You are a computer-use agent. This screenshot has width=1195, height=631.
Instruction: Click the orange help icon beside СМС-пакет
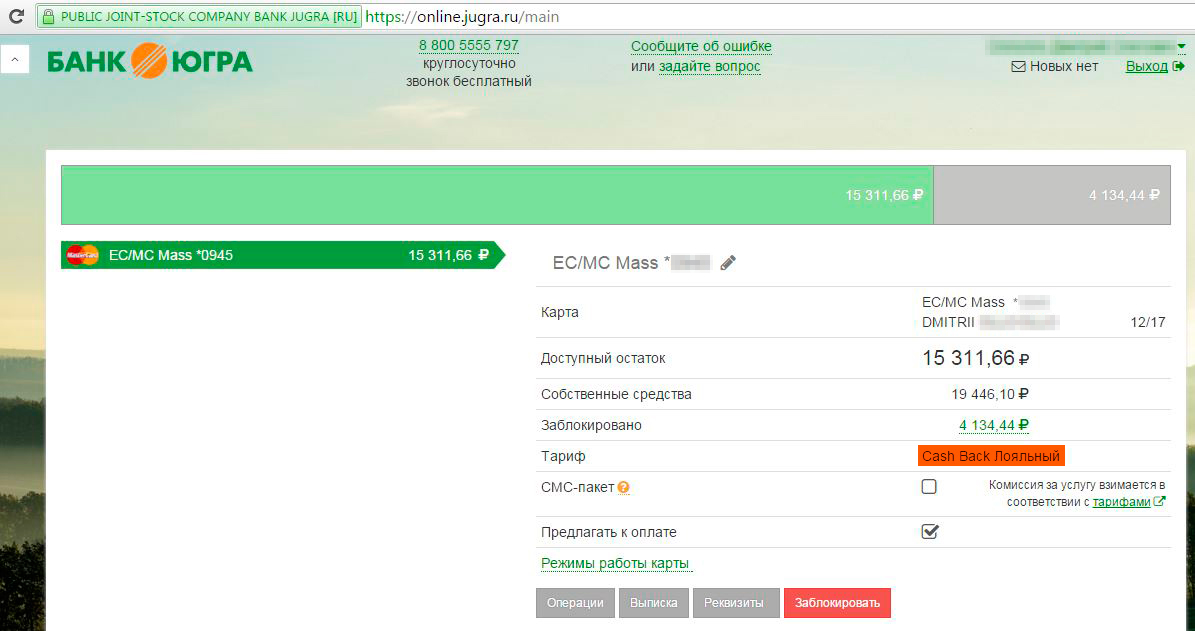tap(623, 488)
